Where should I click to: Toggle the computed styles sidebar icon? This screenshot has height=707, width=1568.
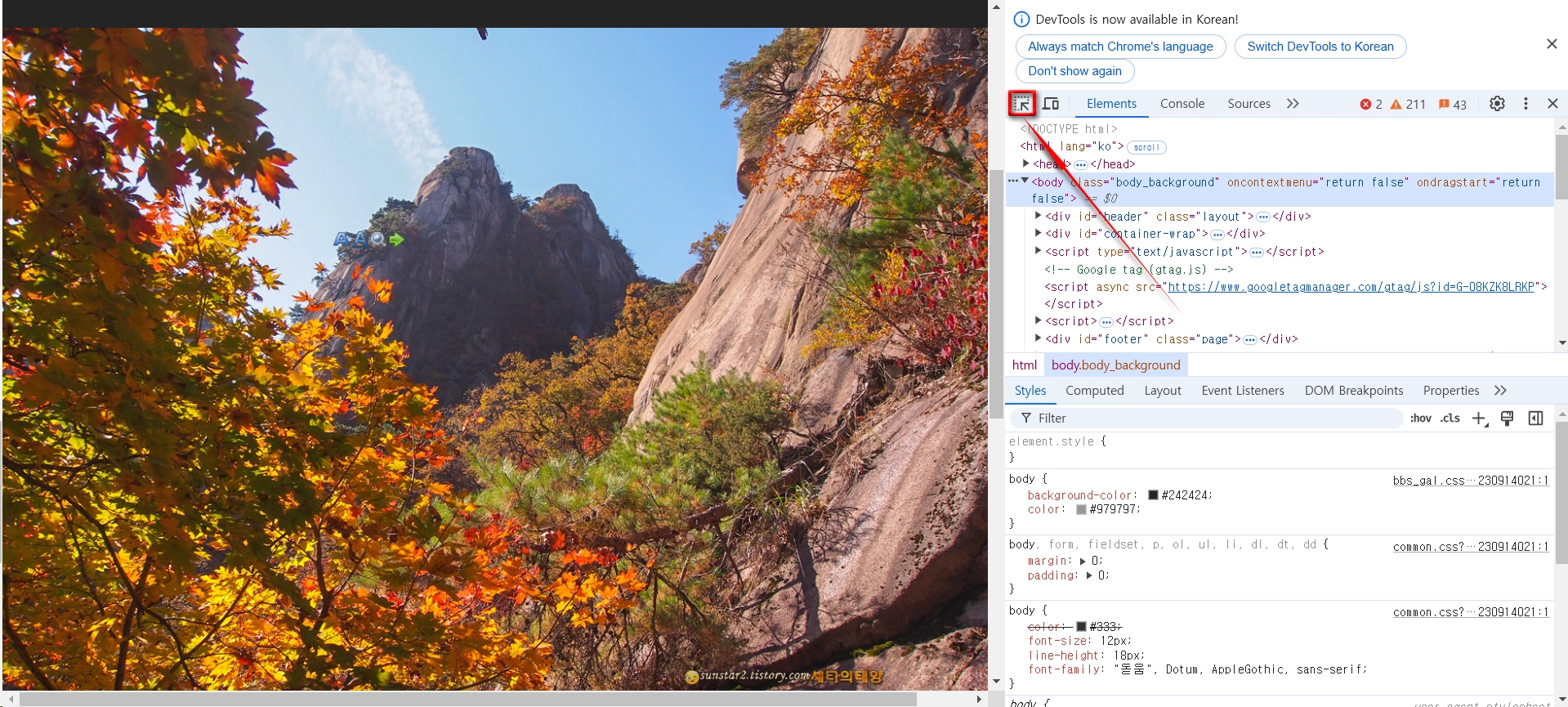[1536, 418]
